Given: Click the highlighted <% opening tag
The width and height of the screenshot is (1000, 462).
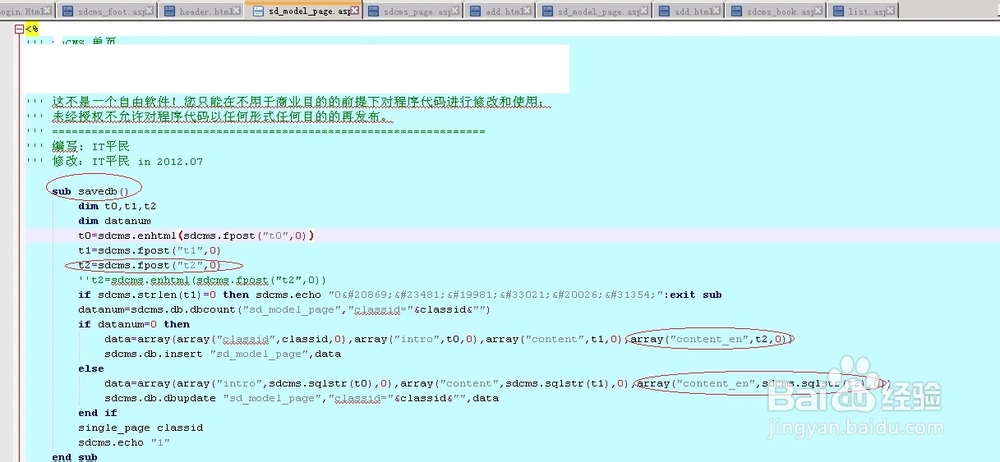Looking at the screenshot, I should pos(32,29).
